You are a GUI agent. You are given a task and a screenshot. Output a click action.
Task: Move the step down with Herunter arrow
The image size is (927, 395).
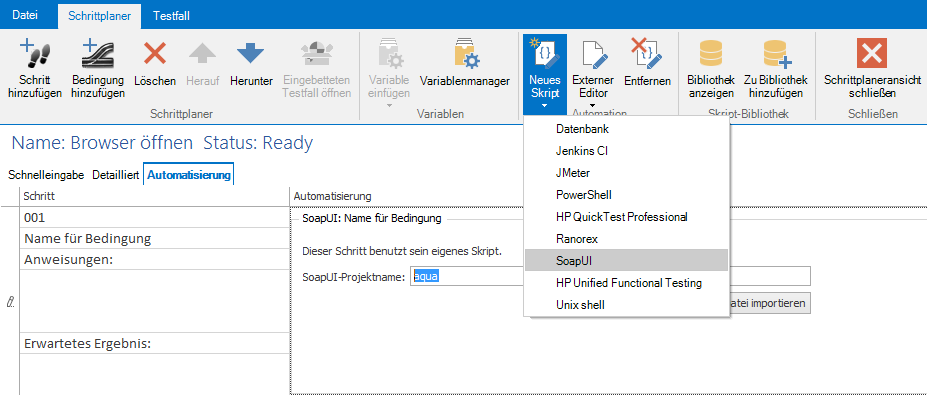click(251, 53)
